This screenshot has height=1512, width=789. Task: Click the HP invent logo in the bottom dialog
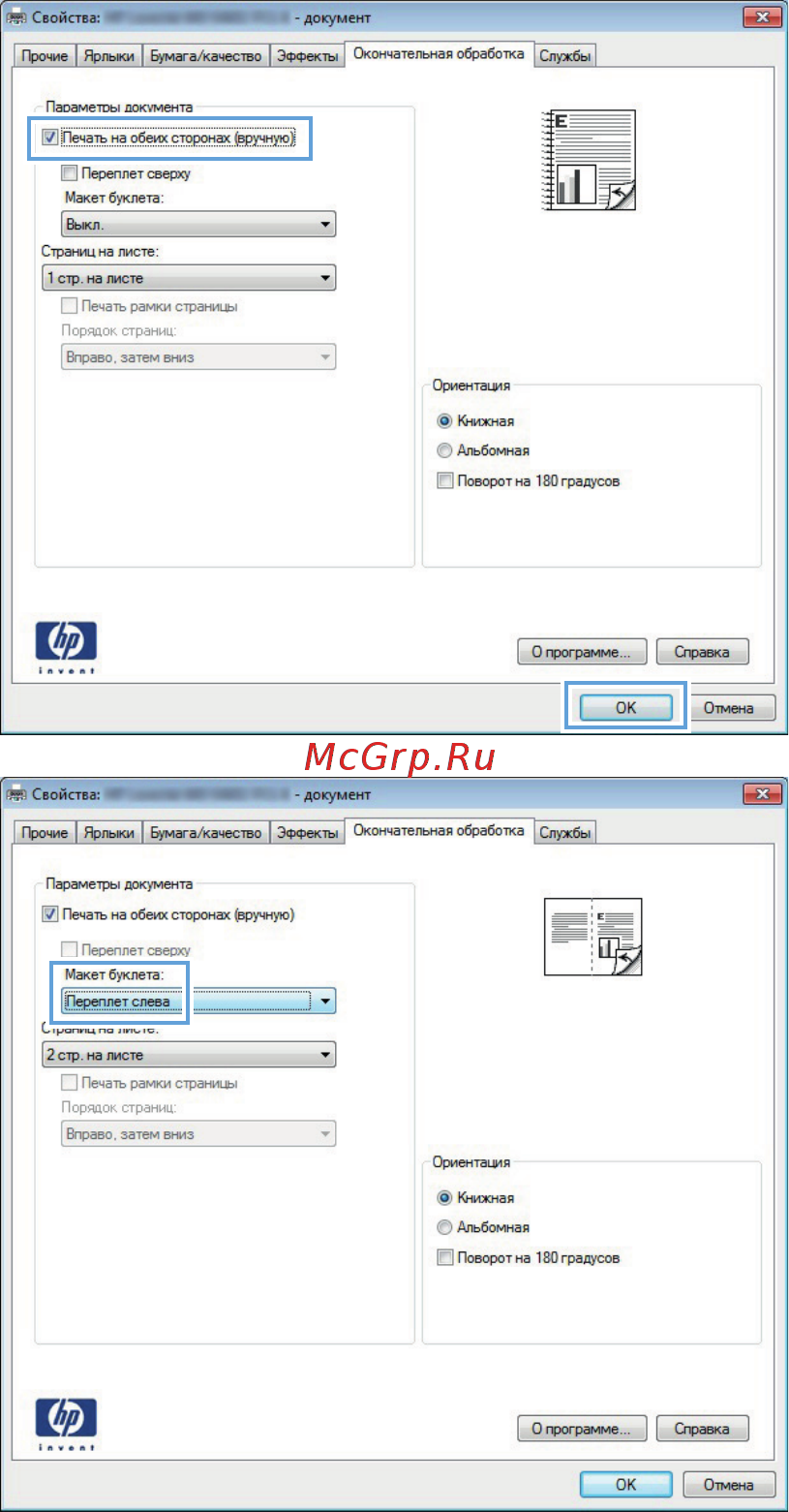click(66, 1423)
